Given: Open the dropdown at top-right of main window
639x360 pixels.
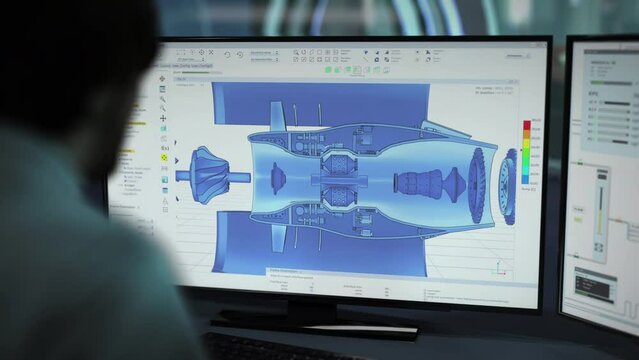Looking at the screenshot, I should tap(518, 56).
